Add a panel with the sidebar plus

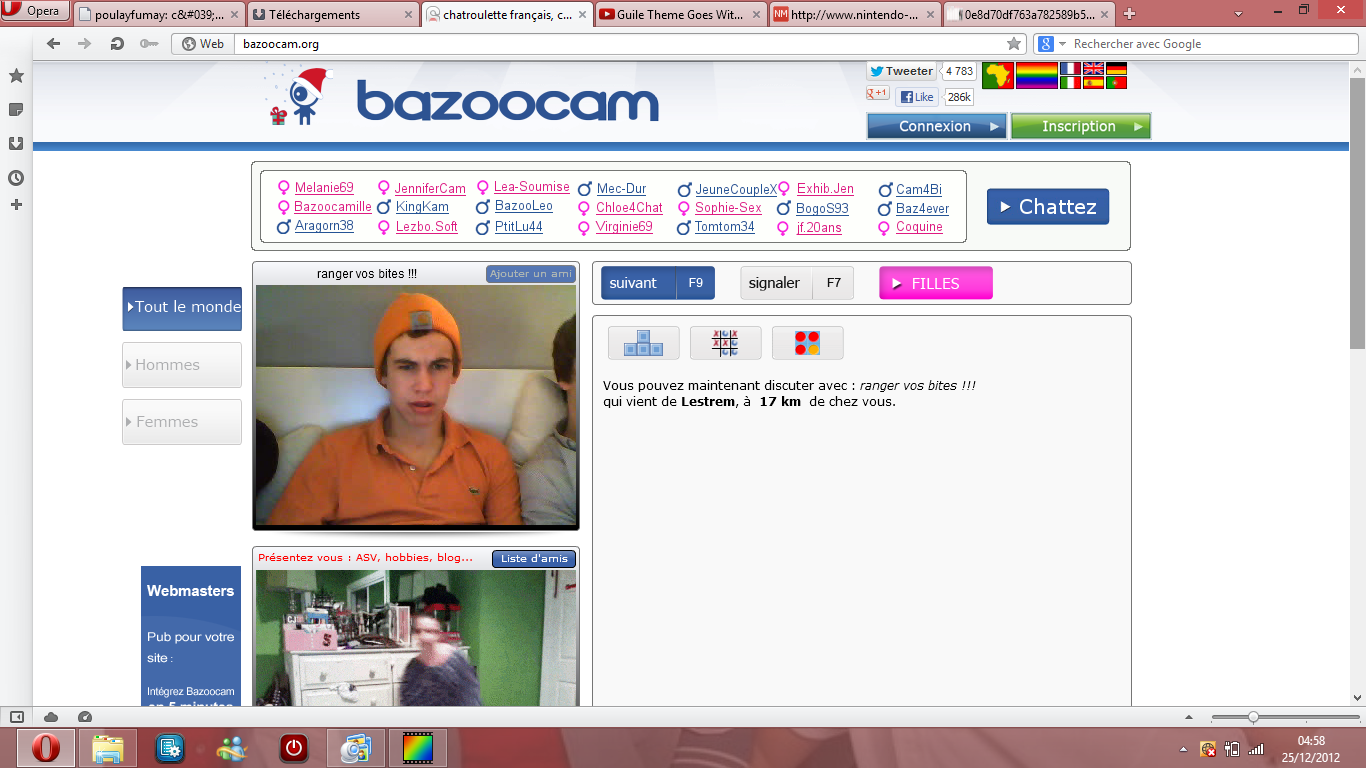[x=16, y=205]
